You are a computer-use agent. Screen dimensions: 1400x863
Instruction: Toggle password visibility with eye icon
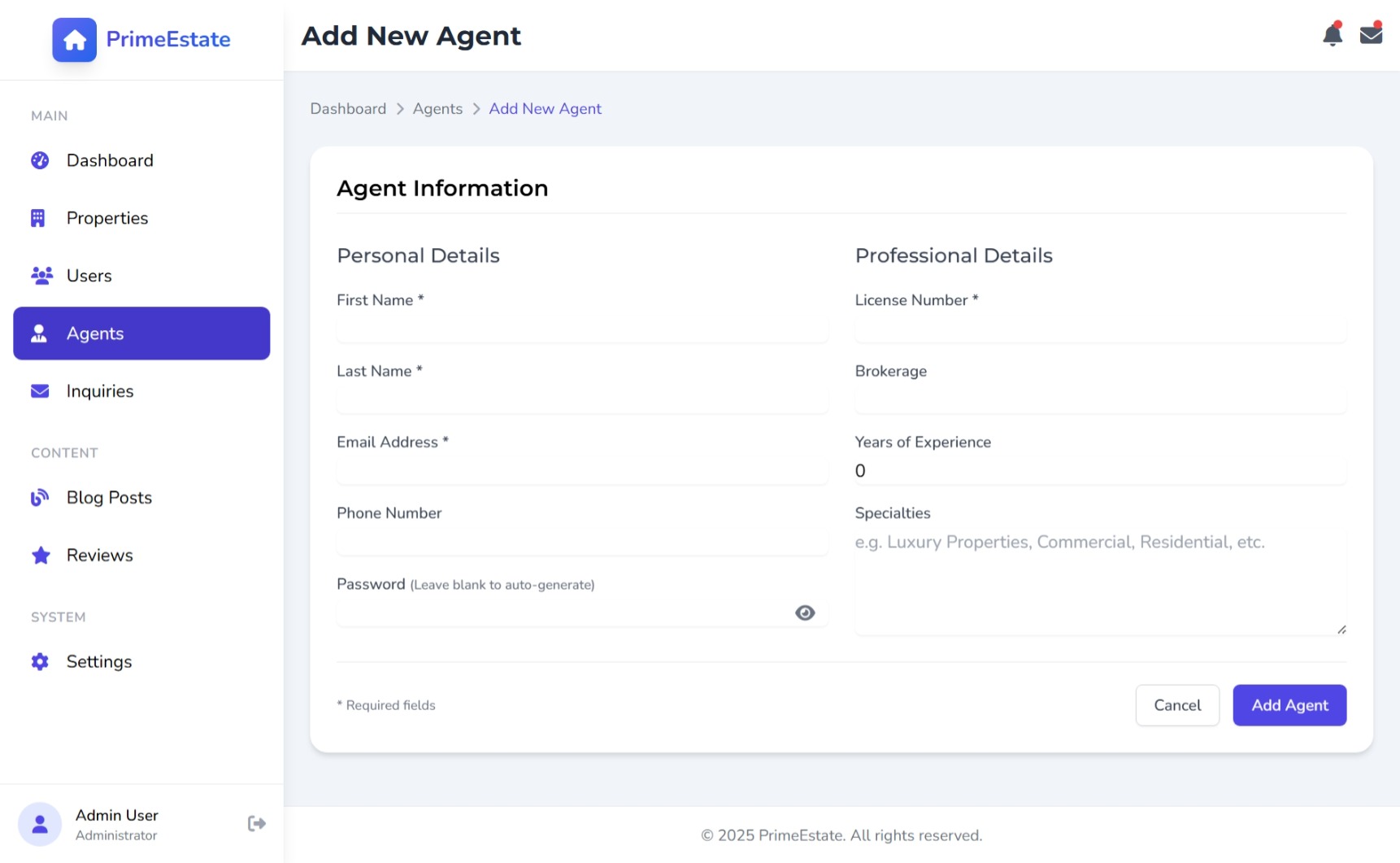tap(805, 612)
